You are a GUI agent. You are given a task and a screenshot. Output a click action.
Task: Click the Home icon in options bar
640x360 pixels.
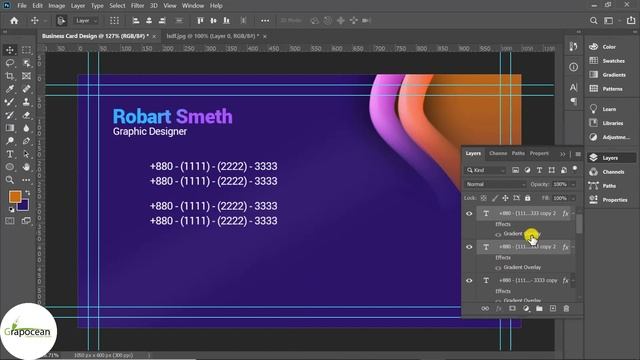pyautogui.click(x=14, y=20)
